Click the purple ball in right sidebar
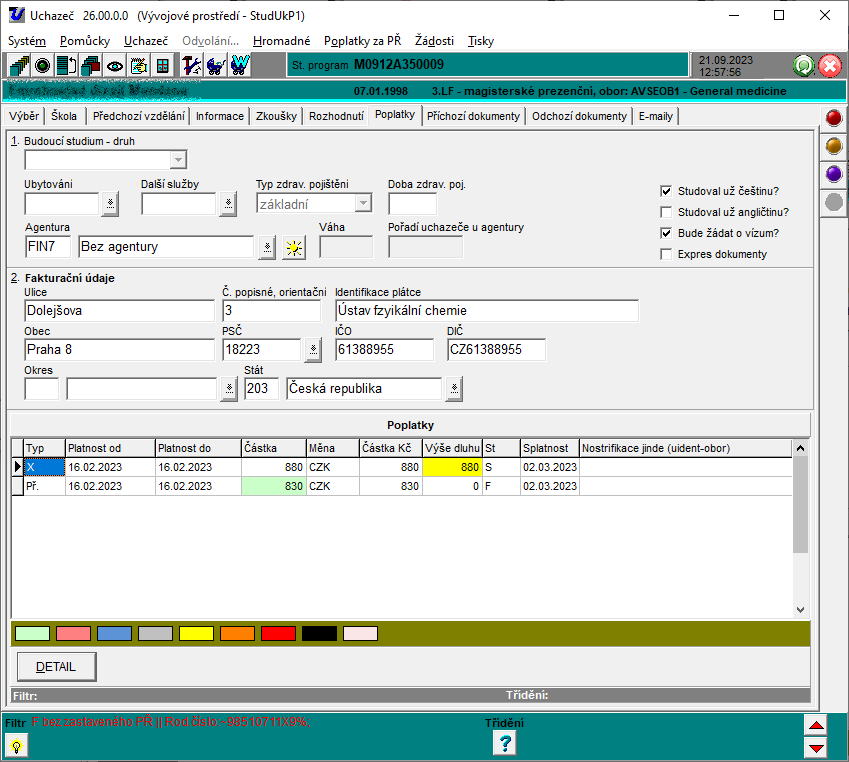 point(833,174)
